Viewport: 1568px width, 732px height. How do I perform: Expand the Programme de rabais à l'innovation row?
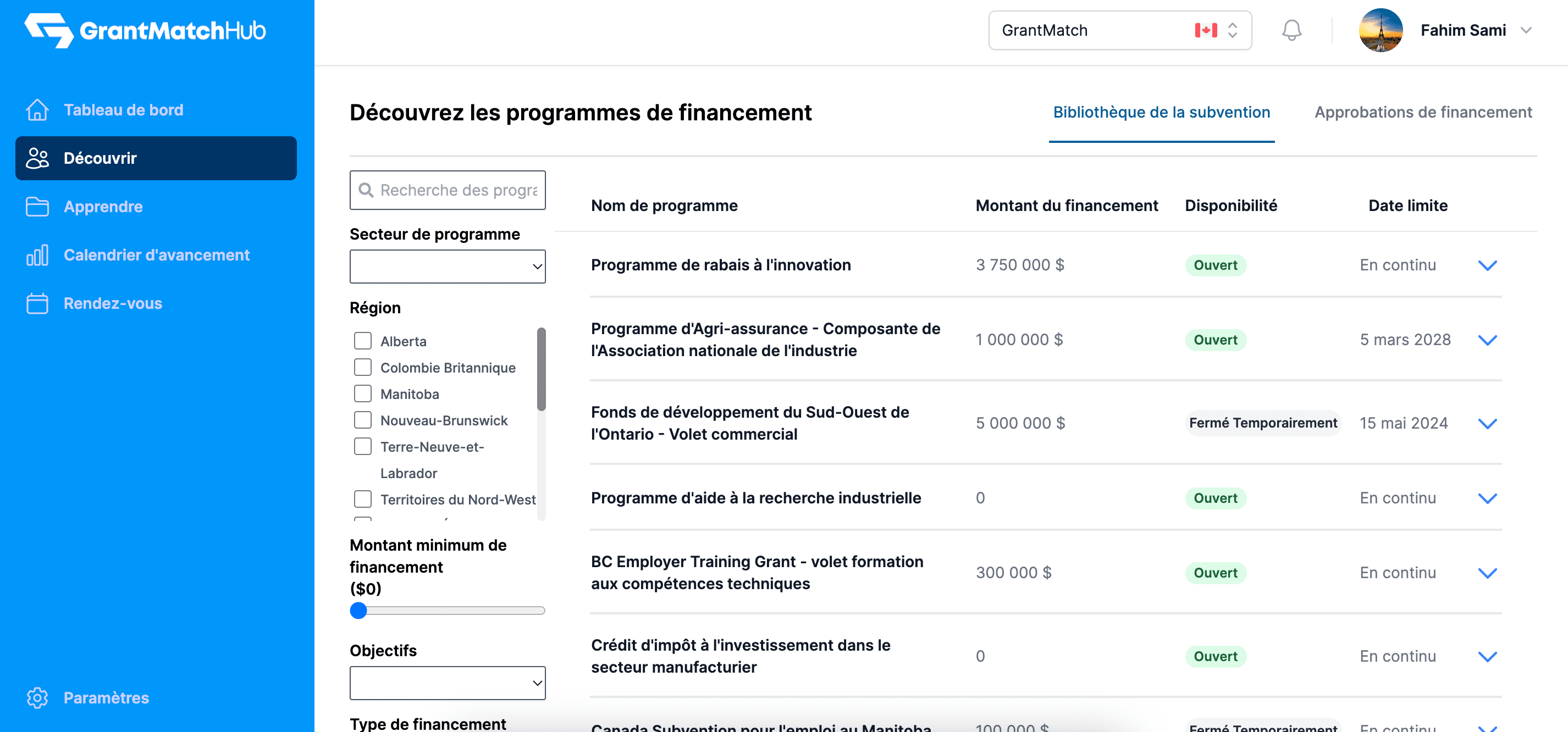click(1487, 265)
